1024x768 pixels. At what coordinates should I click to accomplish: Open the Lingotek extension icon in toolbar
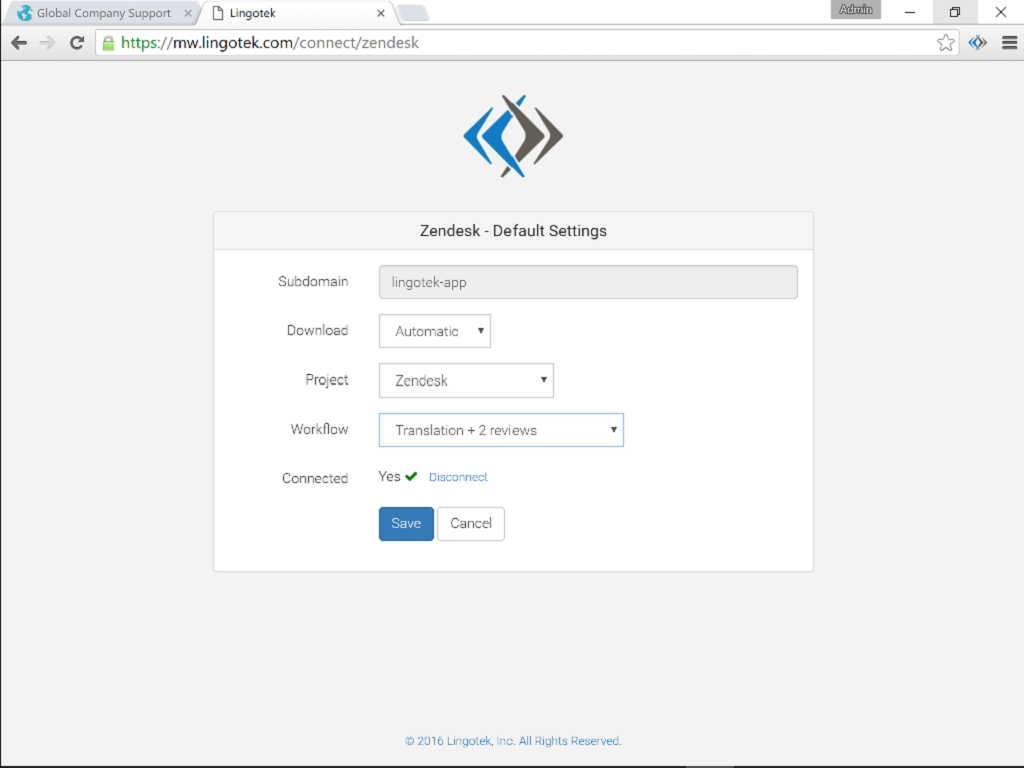977,43
